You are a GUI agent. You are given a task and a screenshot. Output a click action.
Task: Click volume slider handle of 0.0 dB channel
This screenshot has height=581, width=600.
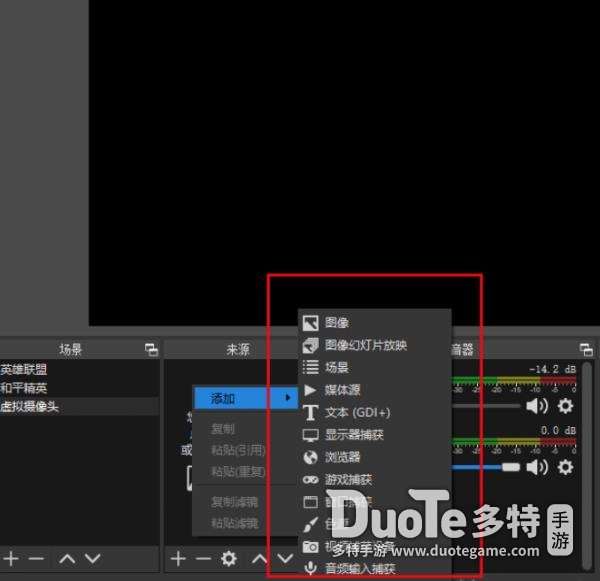coord(511,467)
